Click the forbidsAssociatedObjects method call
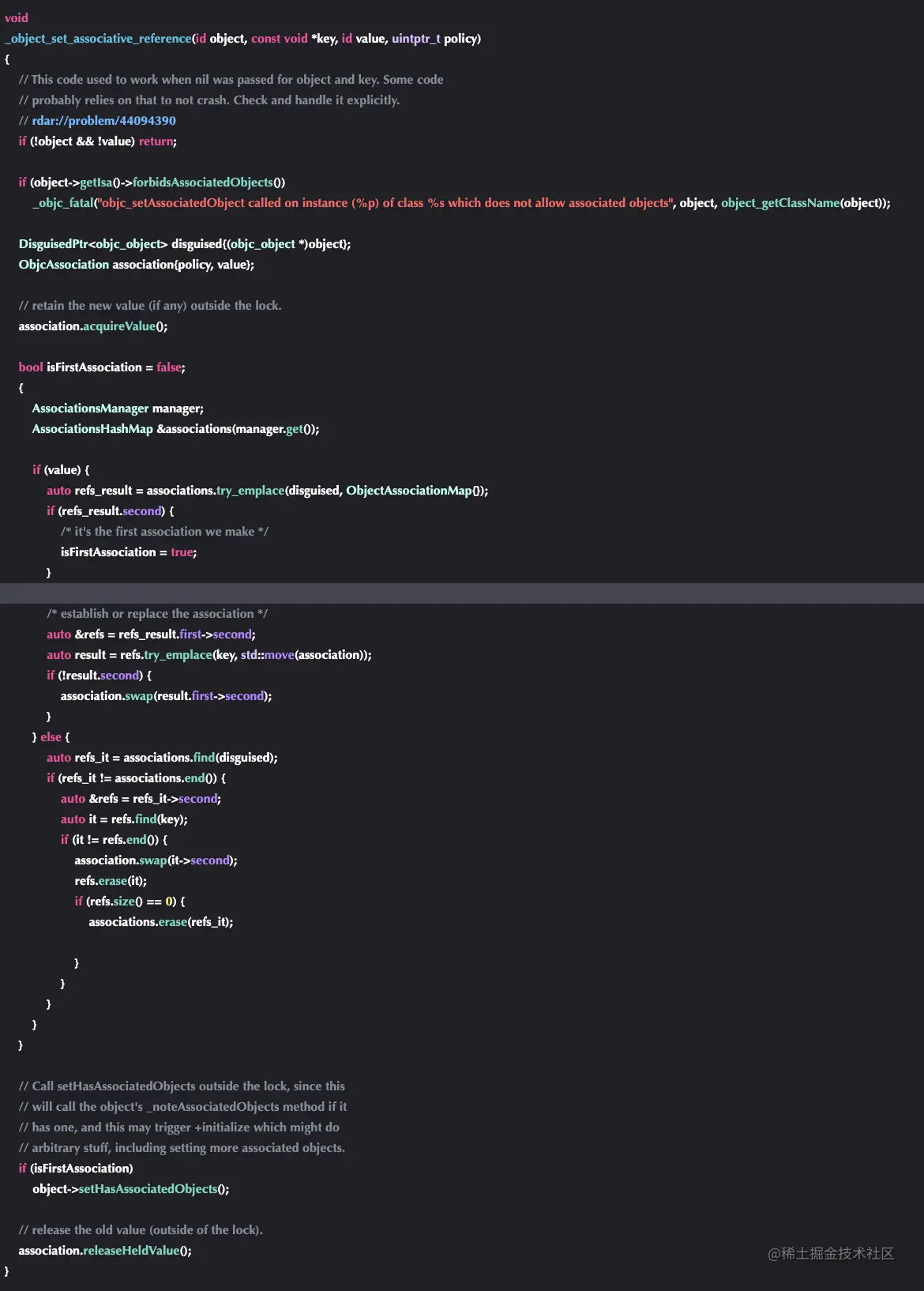924x1291 pixels. coord(202,183)
